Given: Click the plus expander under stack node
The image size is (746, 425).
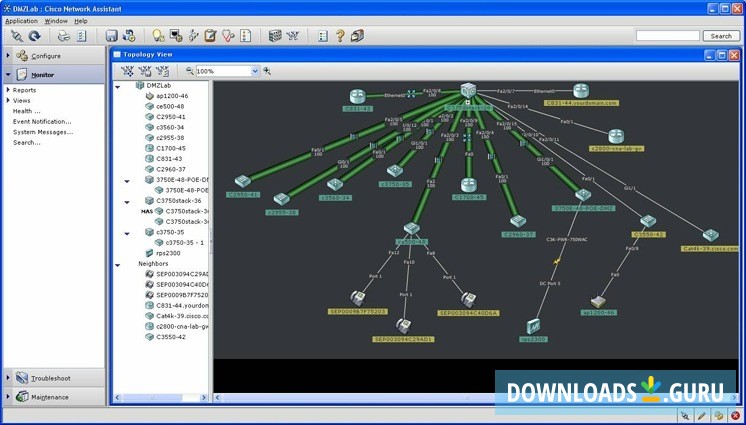Looking at the screenshot, I should pyautogui.click(x=468, y=102).
